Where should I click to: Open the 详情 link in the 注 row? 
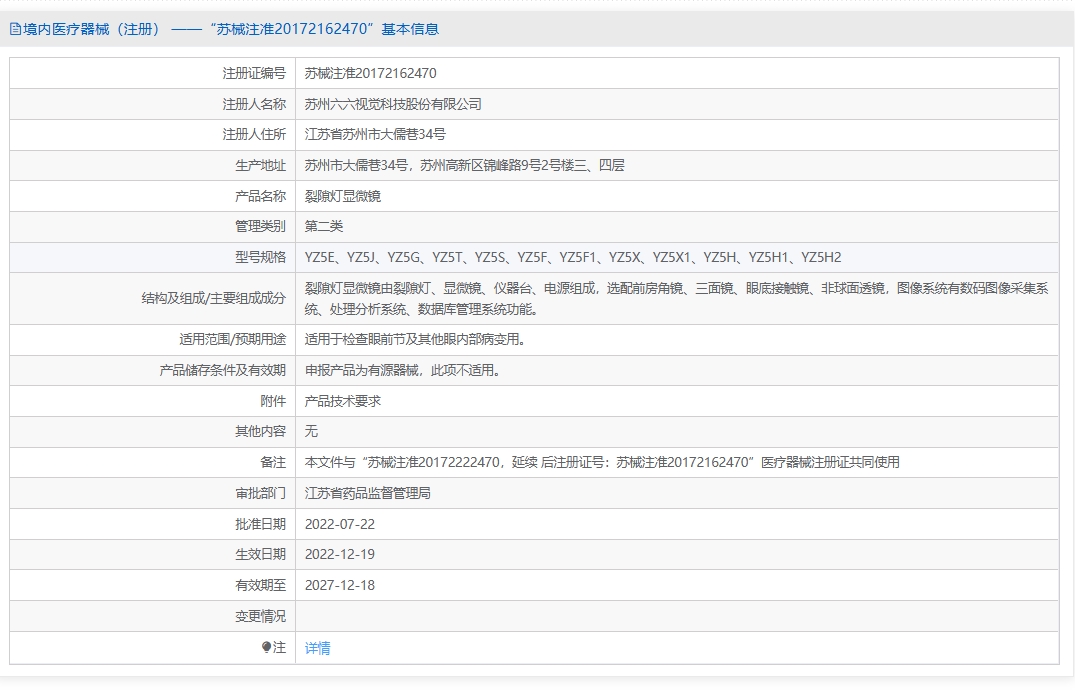coord(317,647)
